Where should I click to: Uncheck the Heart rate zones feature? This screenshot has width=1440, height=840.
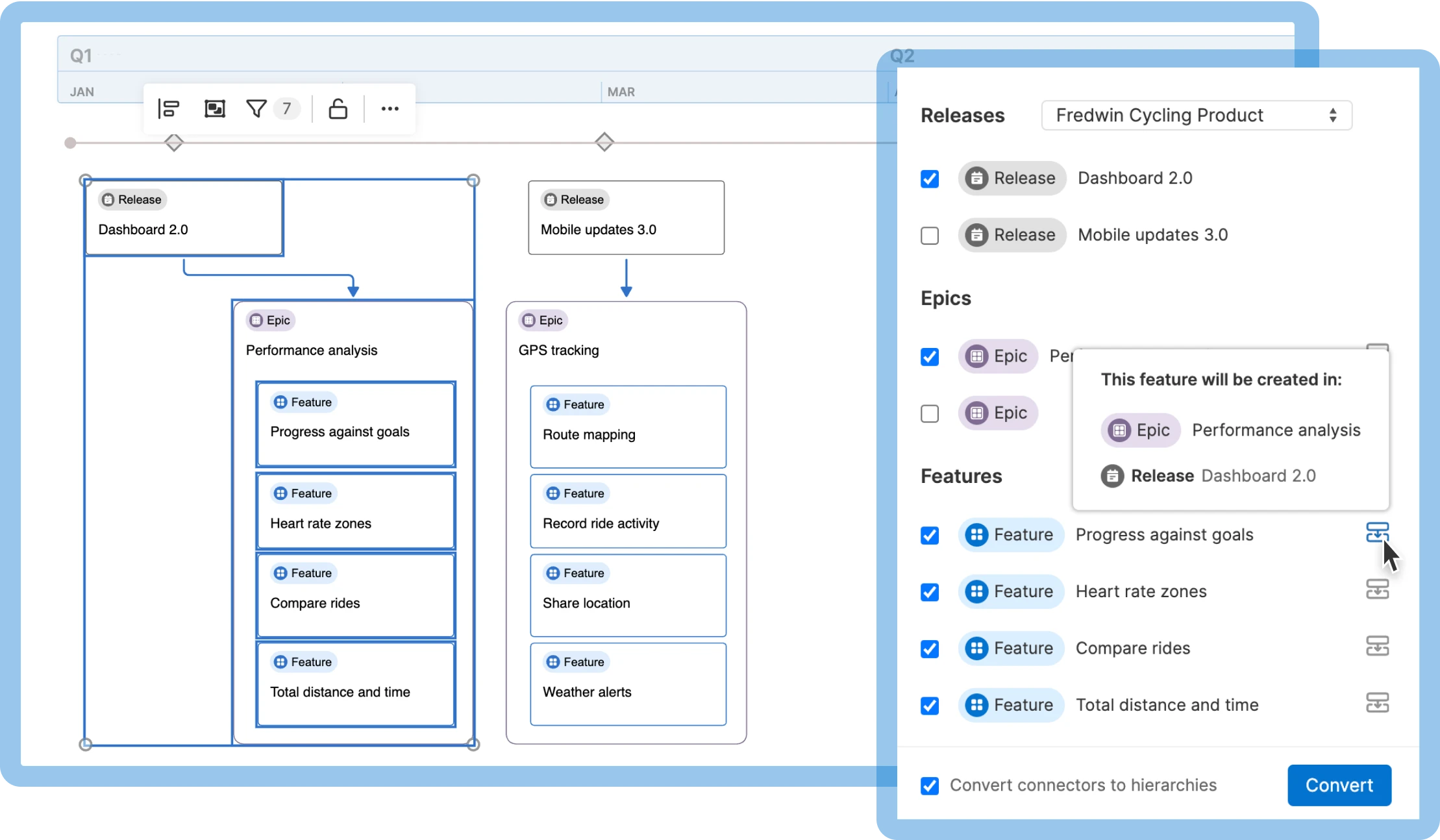point(930,591)
